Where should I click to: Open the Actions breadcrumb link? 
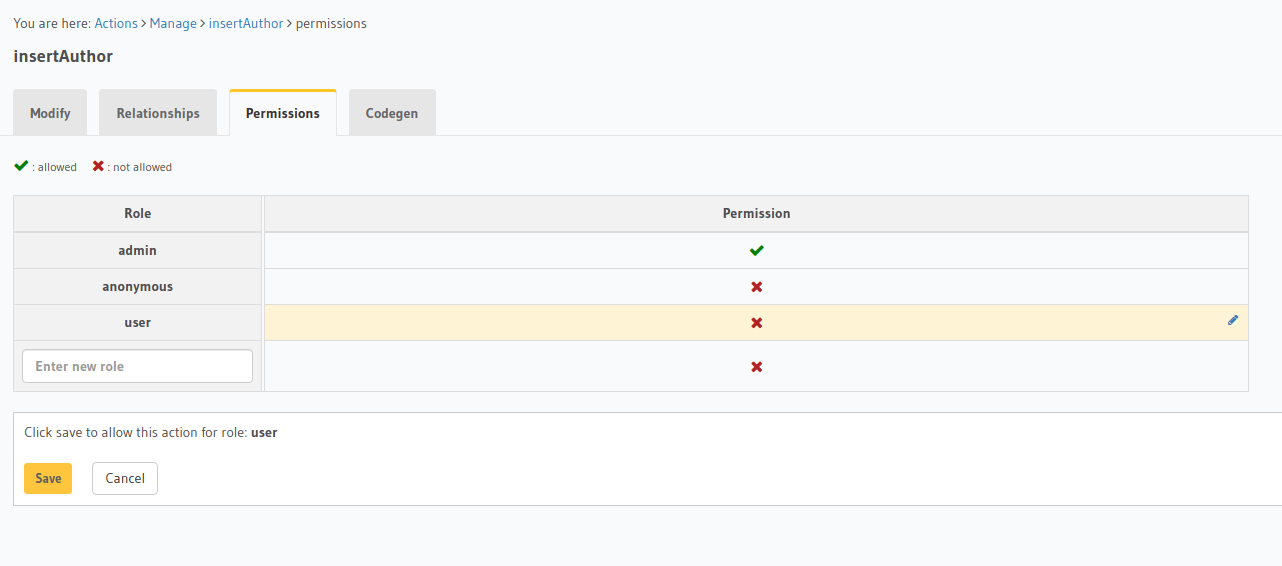click(x=116, y=23)
